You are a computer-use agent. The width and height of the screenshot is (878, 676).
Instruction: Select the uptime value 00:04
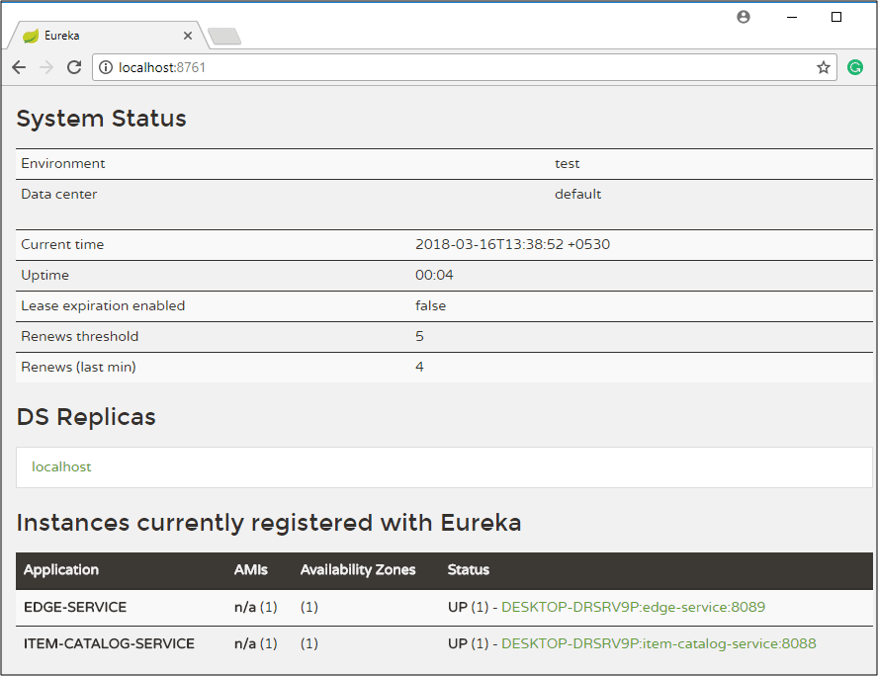(x=435, y=276)
